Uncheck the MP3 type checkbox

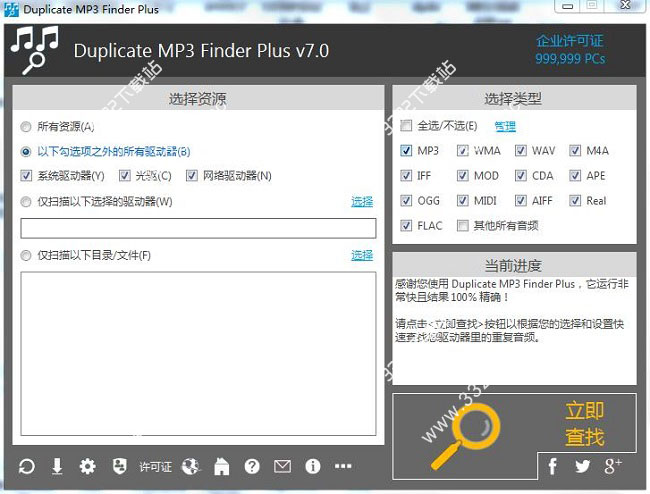406,150
